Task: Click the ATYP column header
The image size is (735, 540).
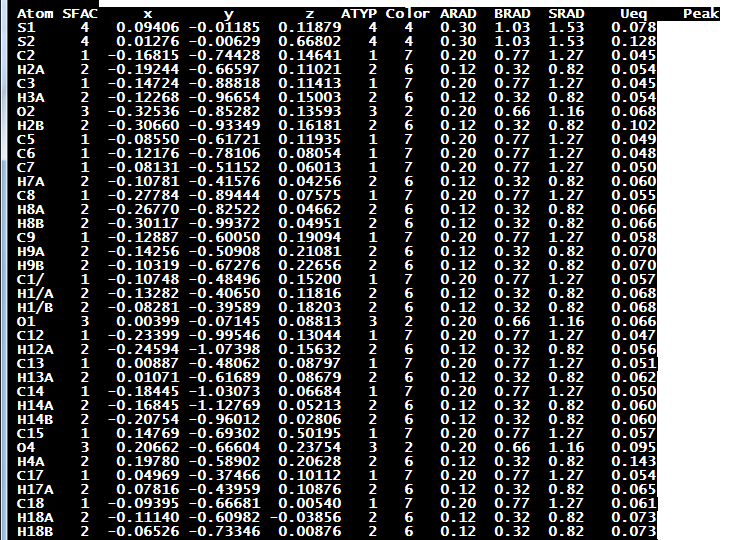Action: (x=359, y=14)
